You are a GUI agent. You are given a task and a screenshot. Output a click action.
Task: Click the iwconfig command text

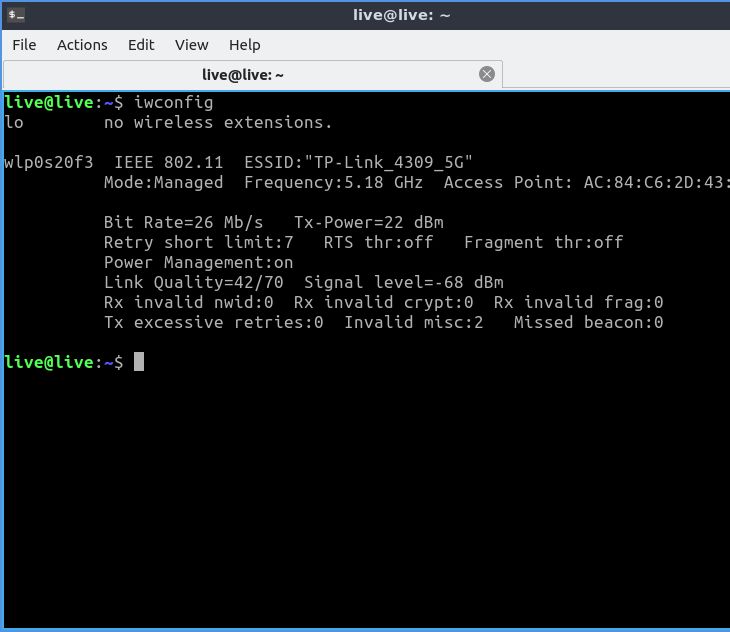(x=174, y=103)
